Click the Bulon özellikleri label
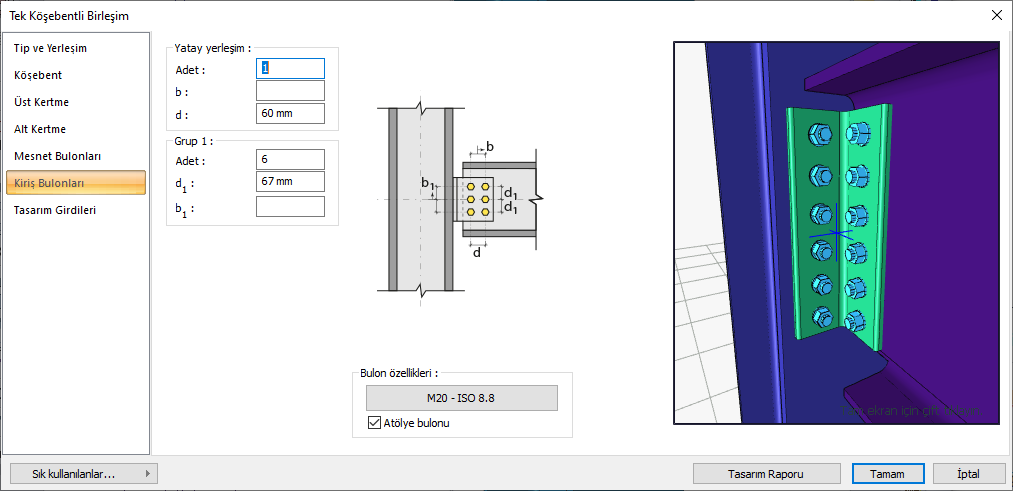Viewport: 1013px width, 491px height. pos(399,373)
